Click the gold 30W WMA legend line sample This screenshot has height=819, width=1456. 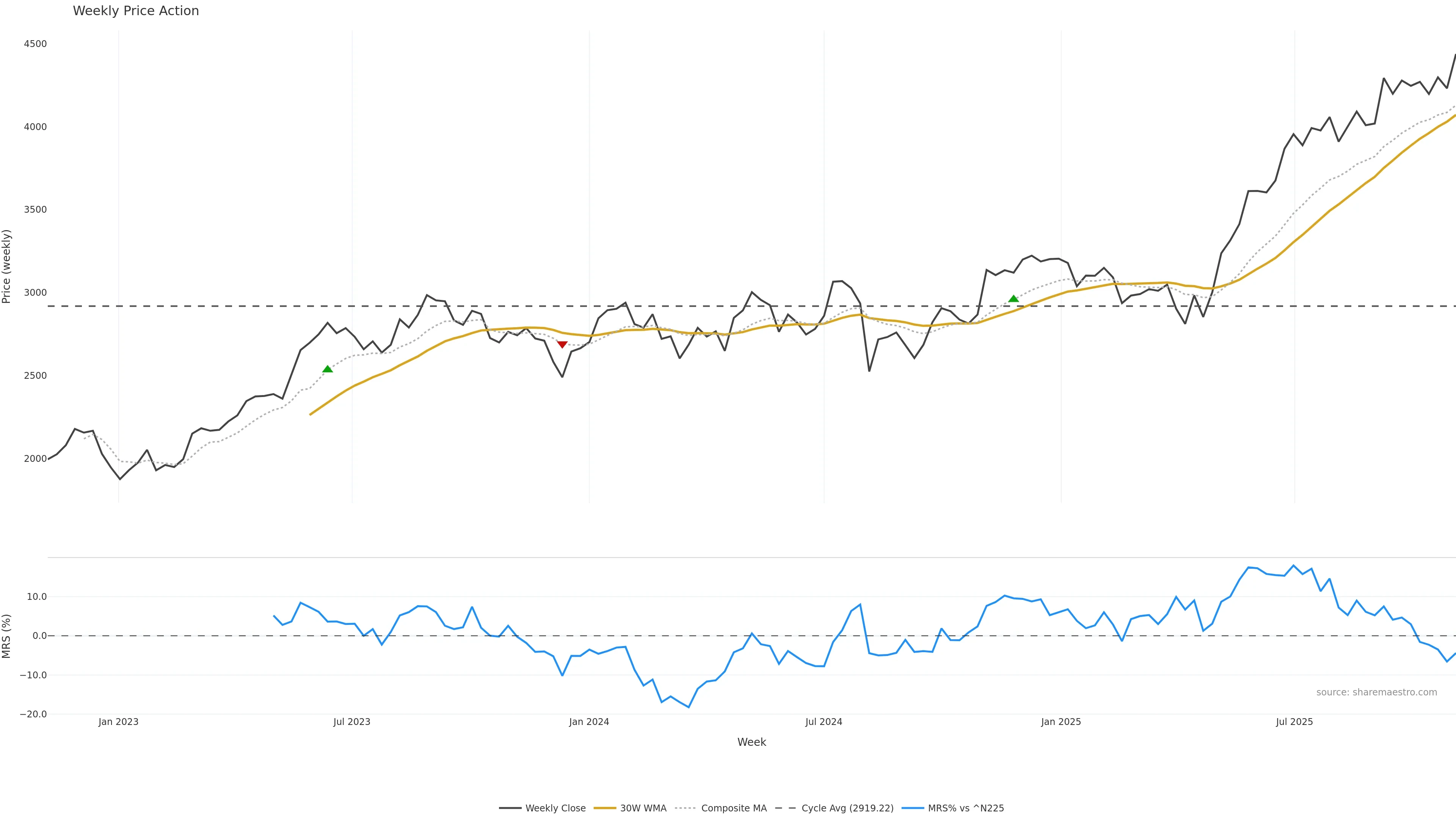604,808
